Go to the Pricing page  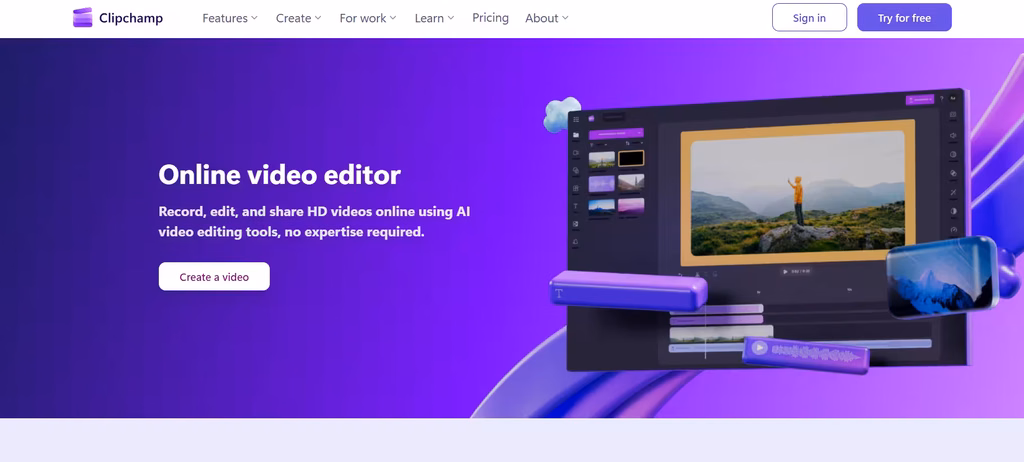tap(490, 18)
